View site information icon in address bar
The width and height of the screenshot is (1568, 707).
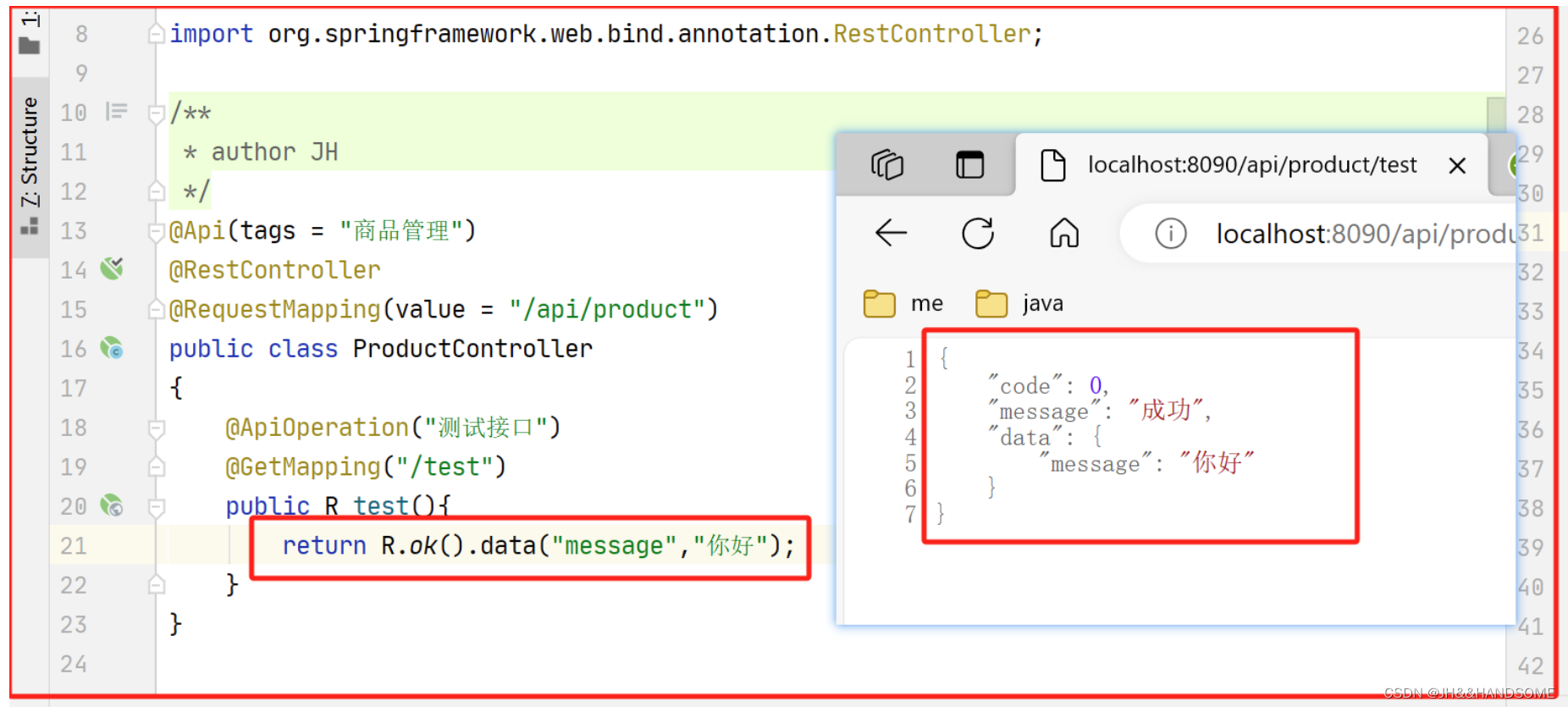(1171, 233)
